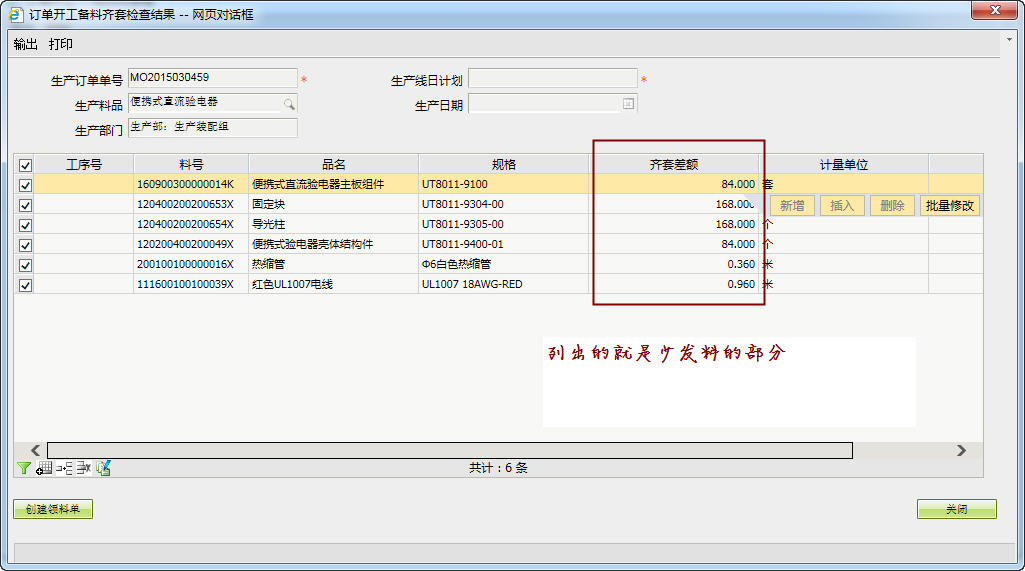Viewport: 1025px width, 571px height.
Task: Click the 齐套差额 column header
Action: click(673, 165)
